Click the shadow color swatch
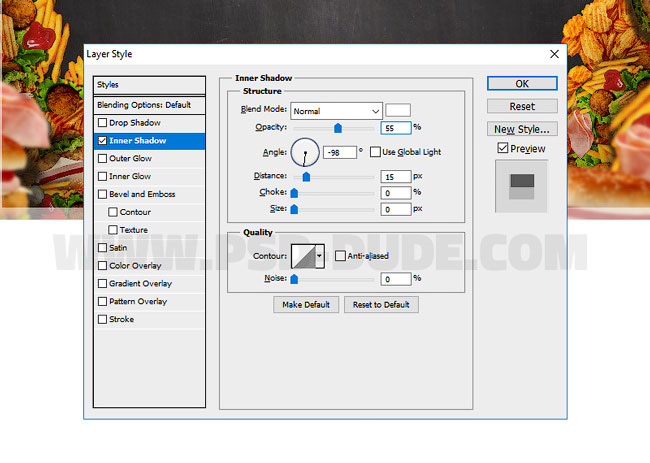 pyautogui.click(x=398, y=110)
